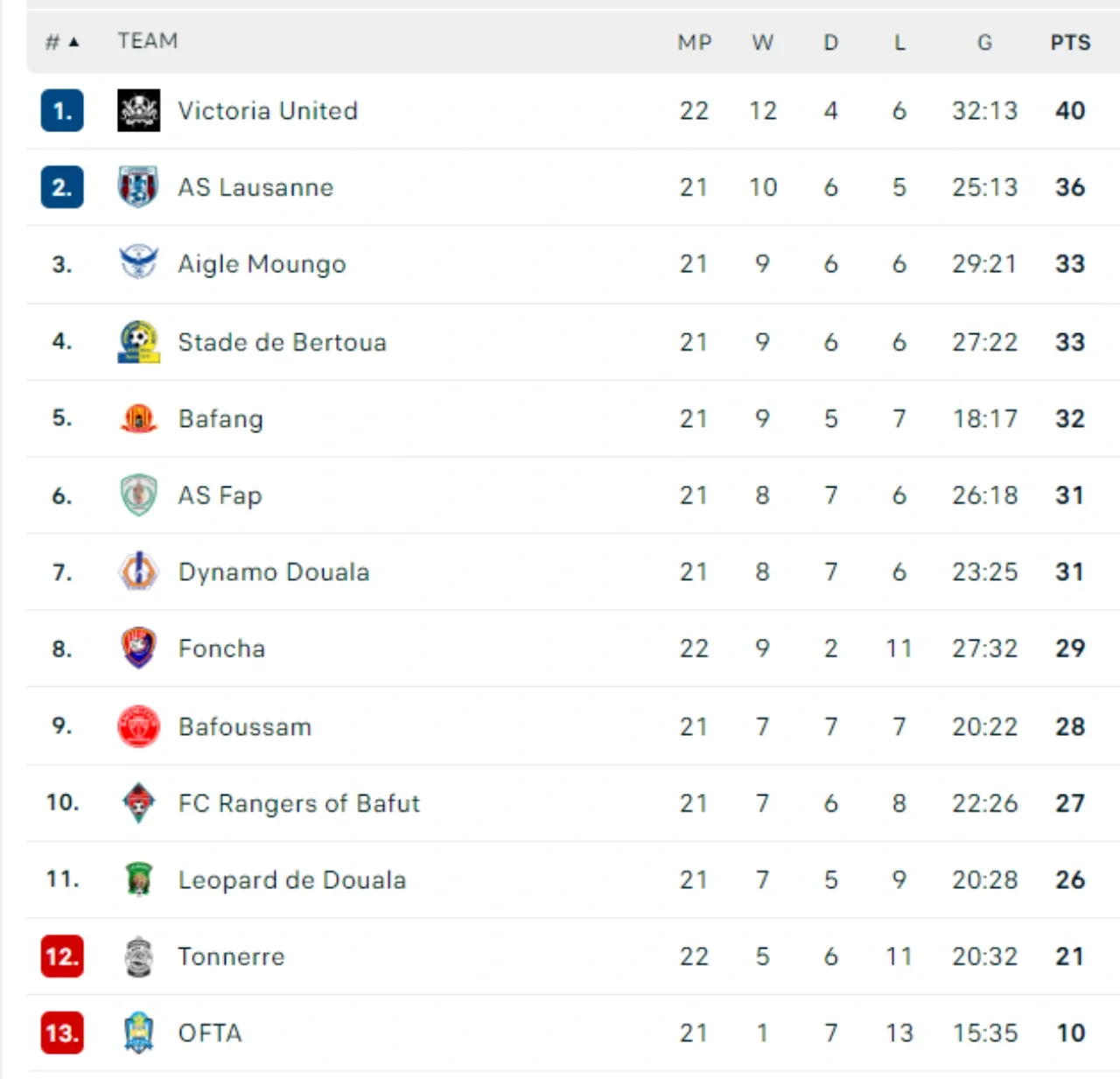Click the Bafang team logo
The image size is (1120, 1079).
(138, 418)
